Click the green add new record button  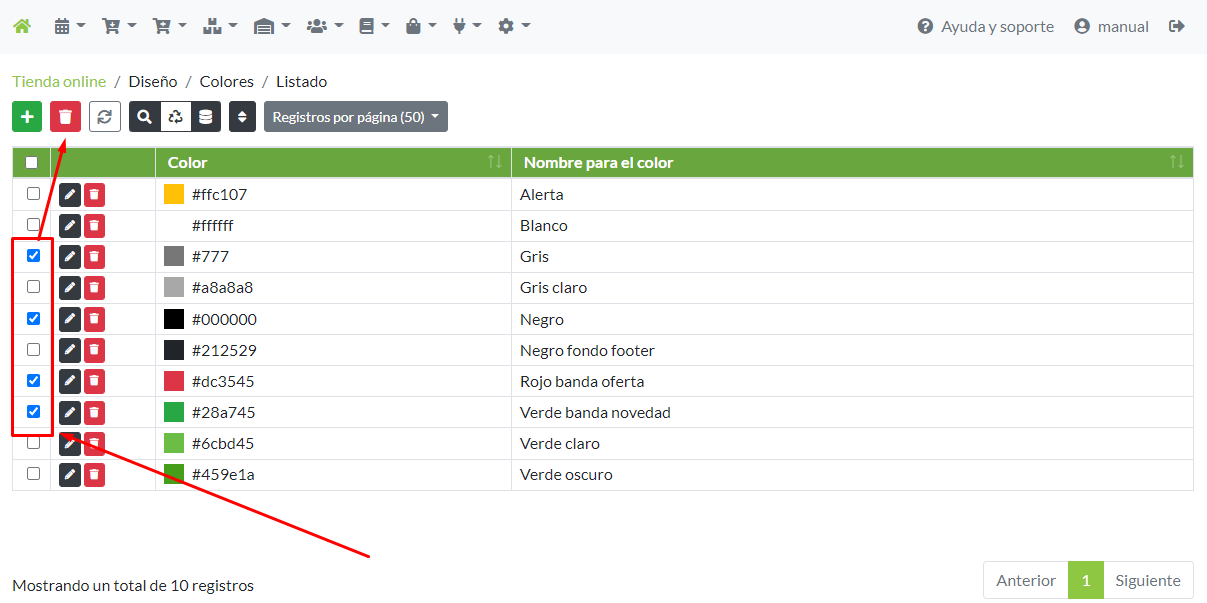(x=27, y=117)
